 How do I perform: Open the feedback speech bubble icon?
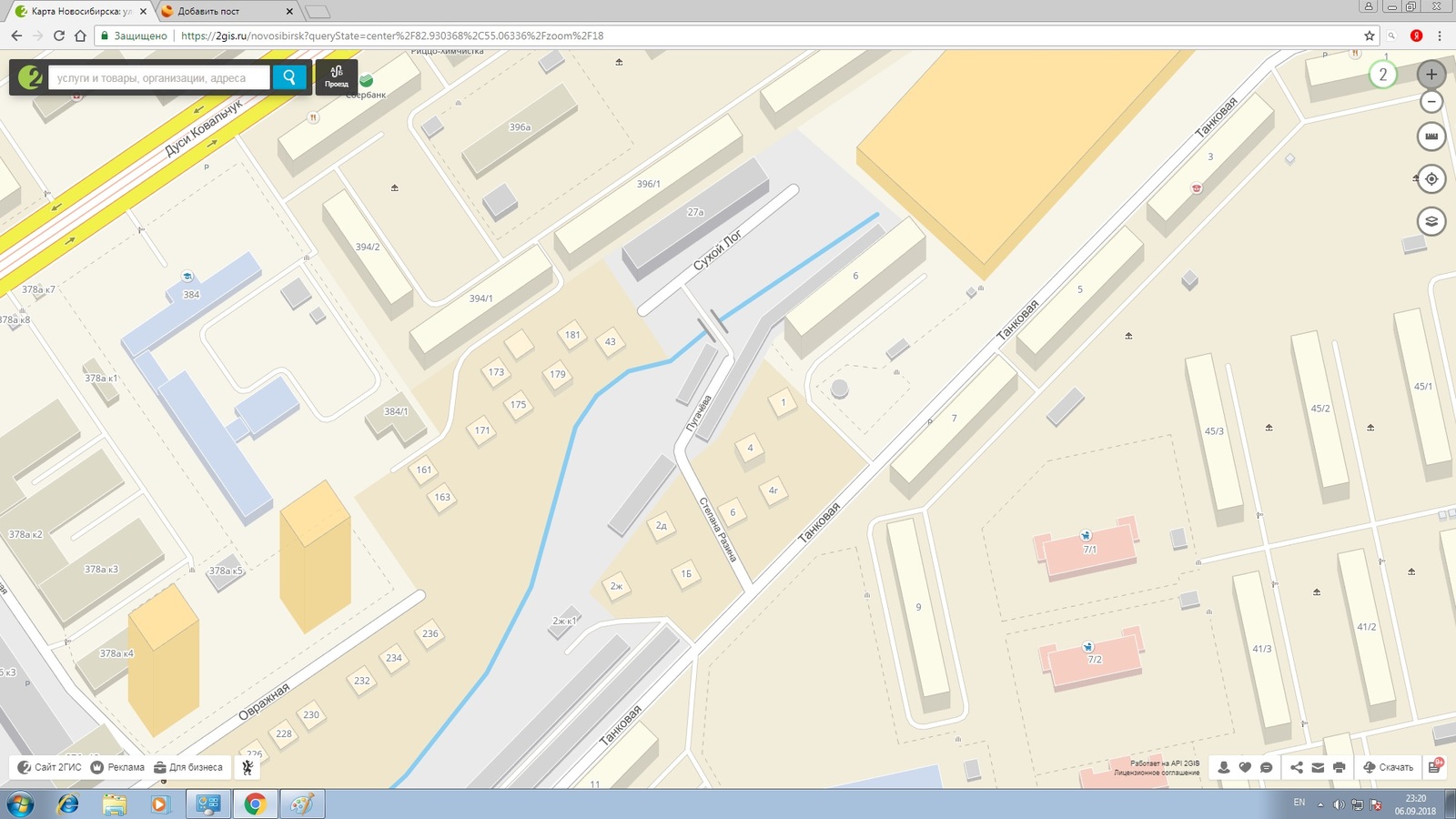click(x=1266, y=767)
